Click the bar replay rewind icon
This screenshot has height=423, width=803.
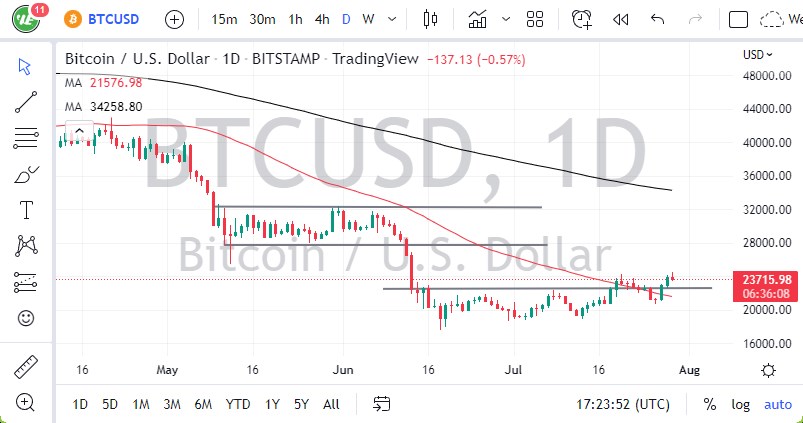(x=620, y=19)
